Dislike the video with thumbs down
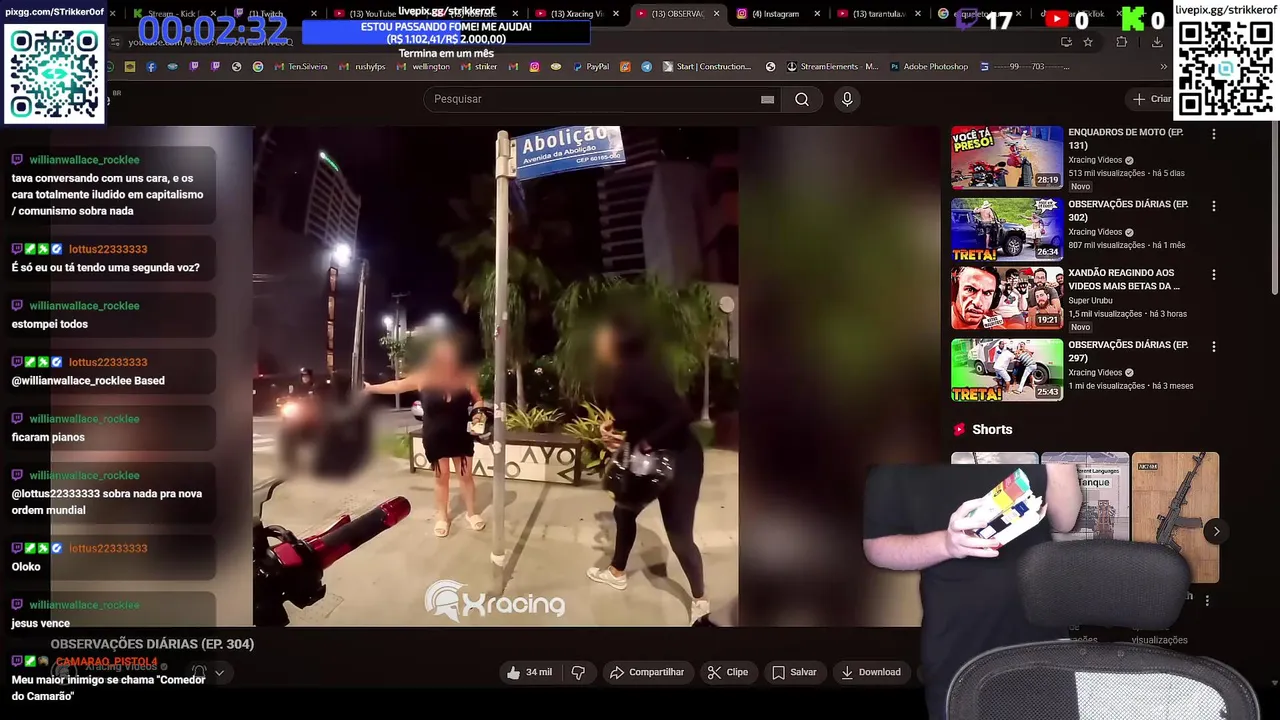The height and width of the screenshot is (720, 1280). coord(578,672)
